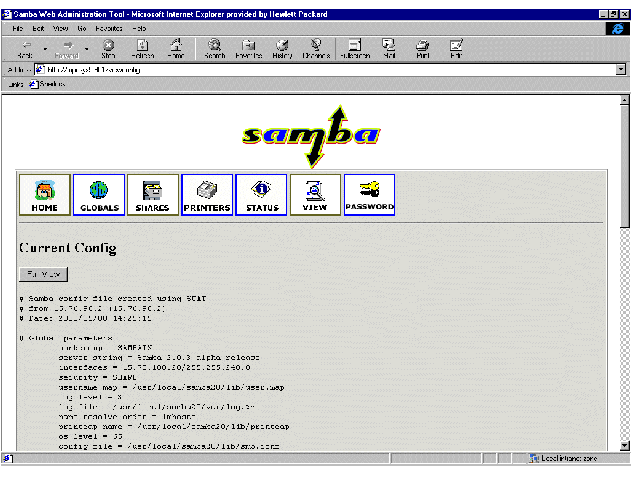Click the 'os level' config line

pos(90,436)
